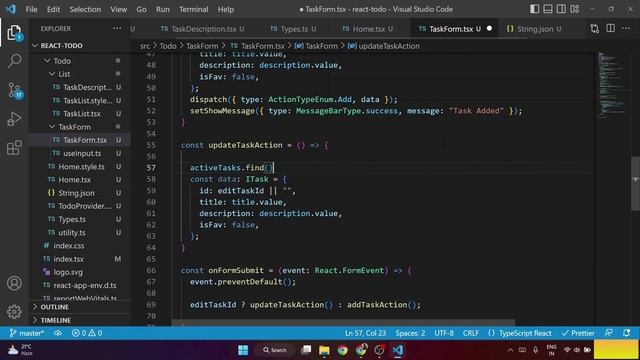Switch to the Home.tsx tab
Screen dimensions: 640x360
click(368, 29)
